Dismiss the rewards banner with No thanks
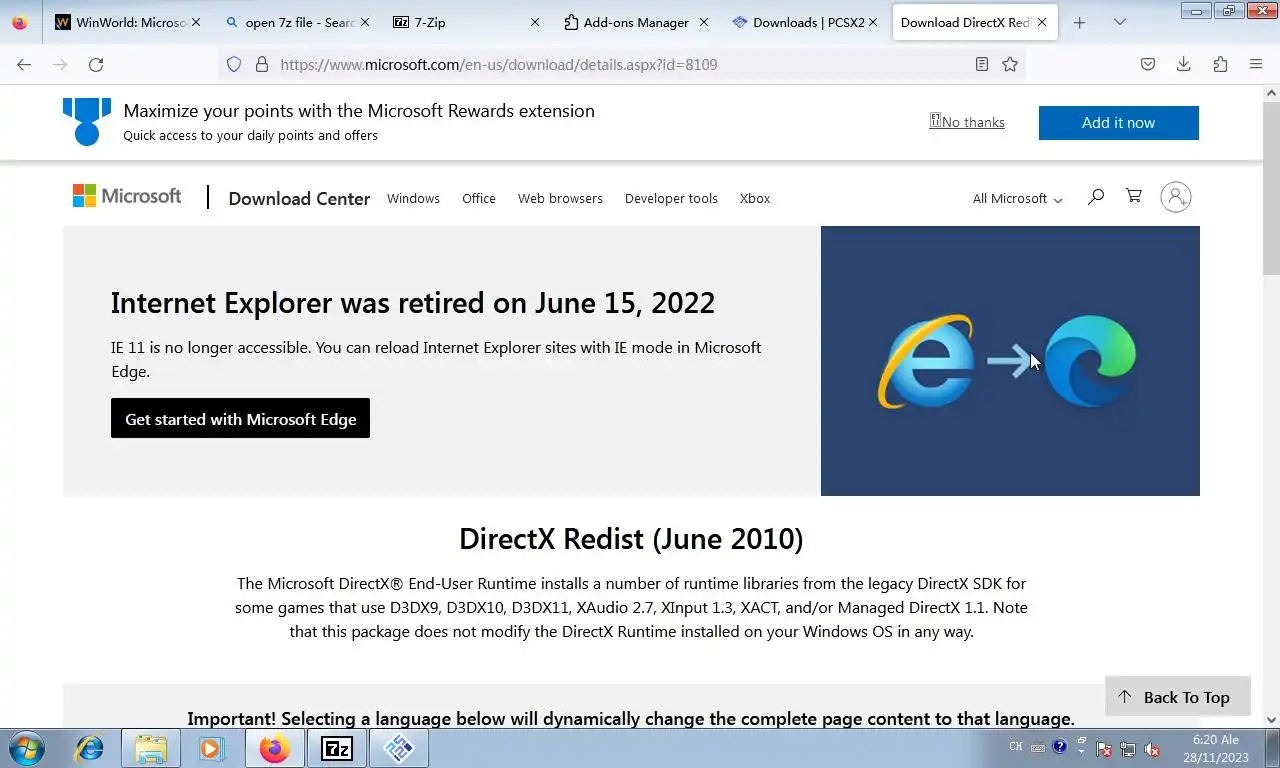The image size is (1280, 768). 968,122
